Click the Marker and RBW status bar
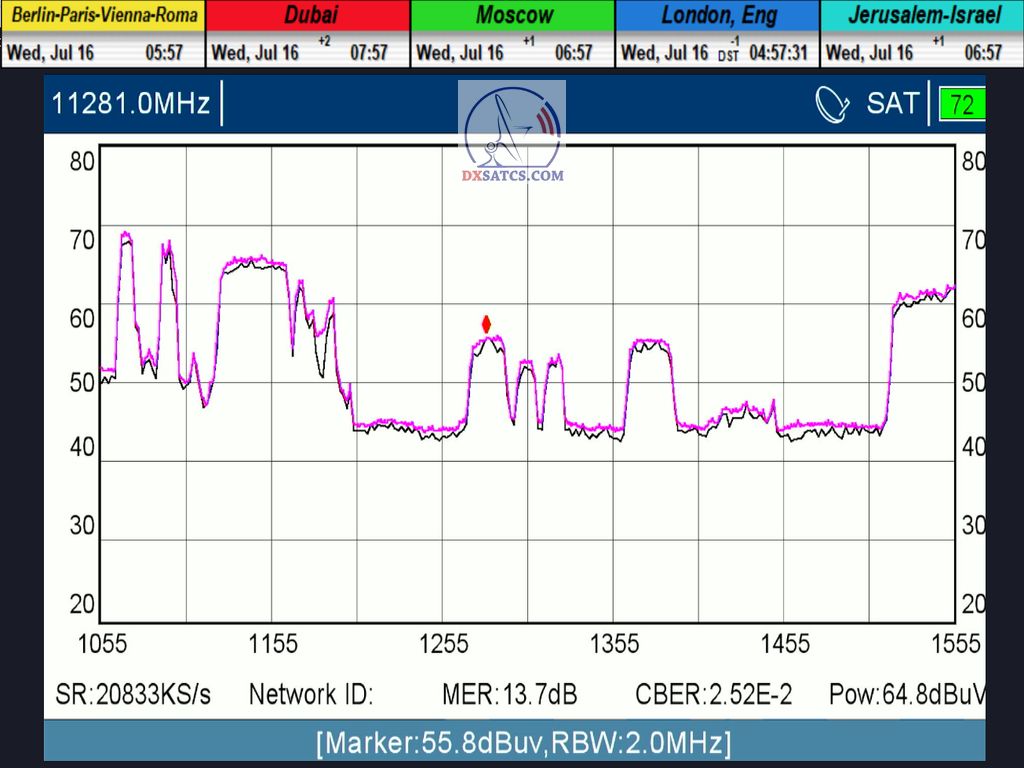 523,744
